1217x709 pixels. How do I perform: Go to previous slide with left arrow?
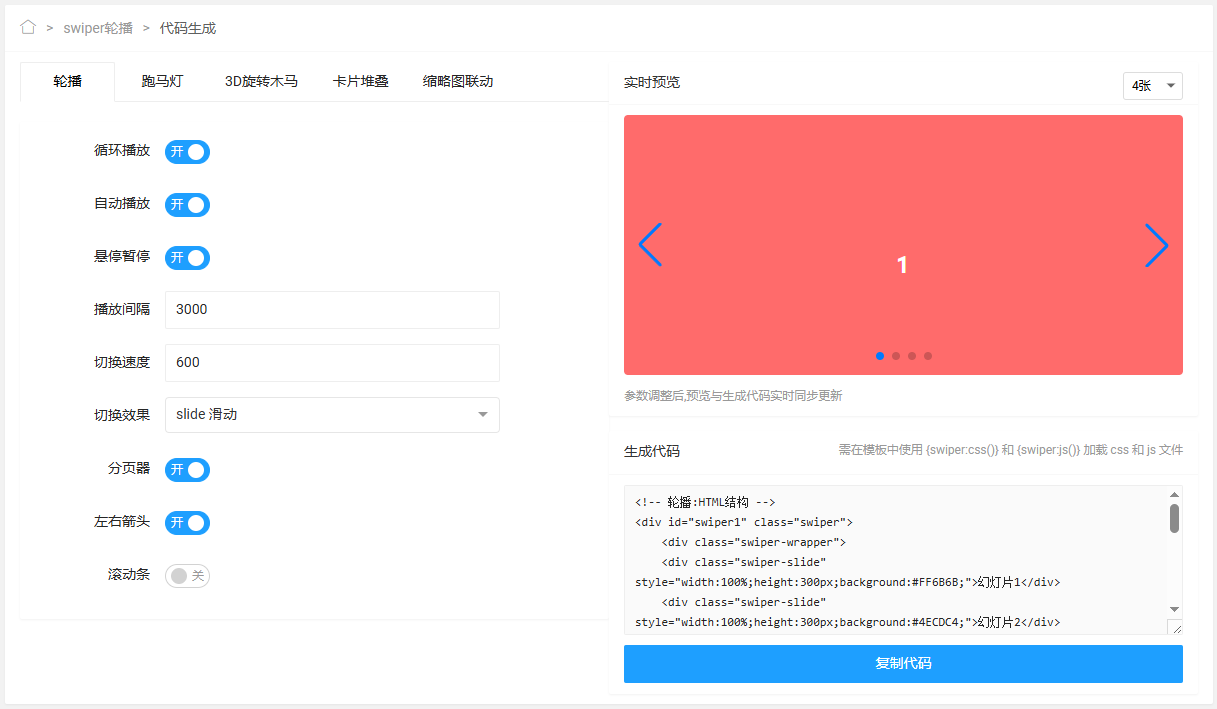tap(650, 245)
